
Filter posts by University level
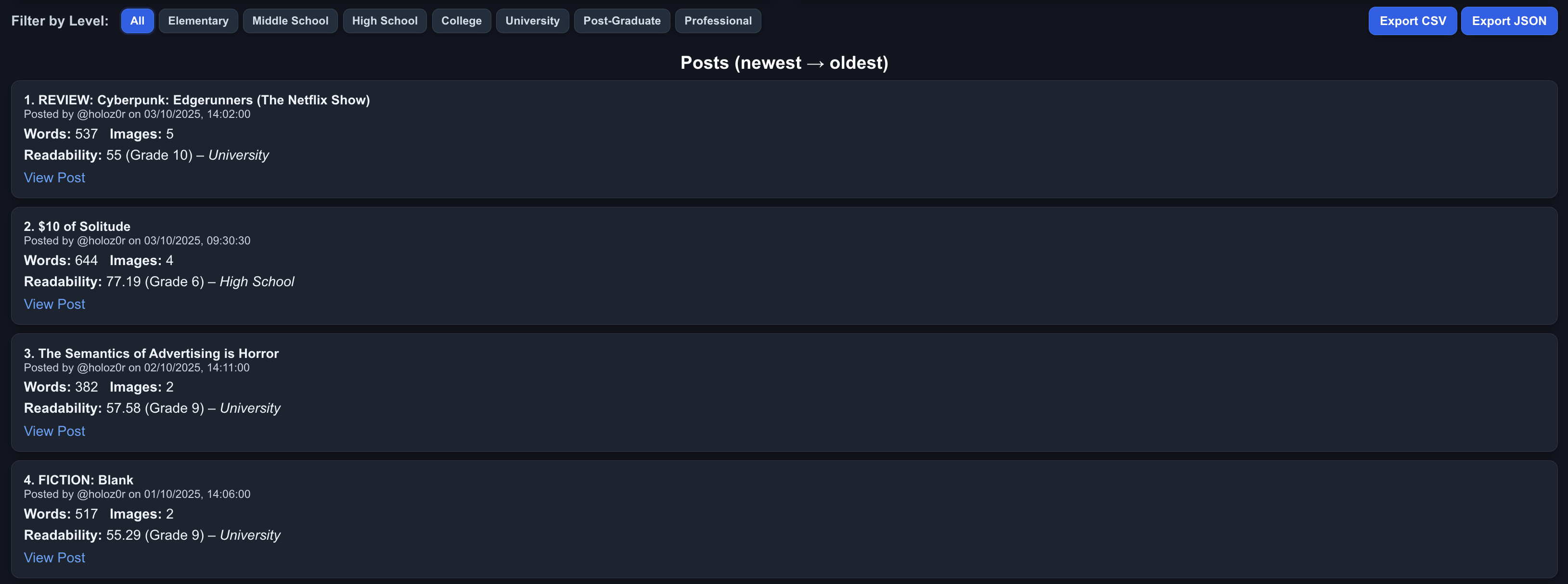coord(532,21)
